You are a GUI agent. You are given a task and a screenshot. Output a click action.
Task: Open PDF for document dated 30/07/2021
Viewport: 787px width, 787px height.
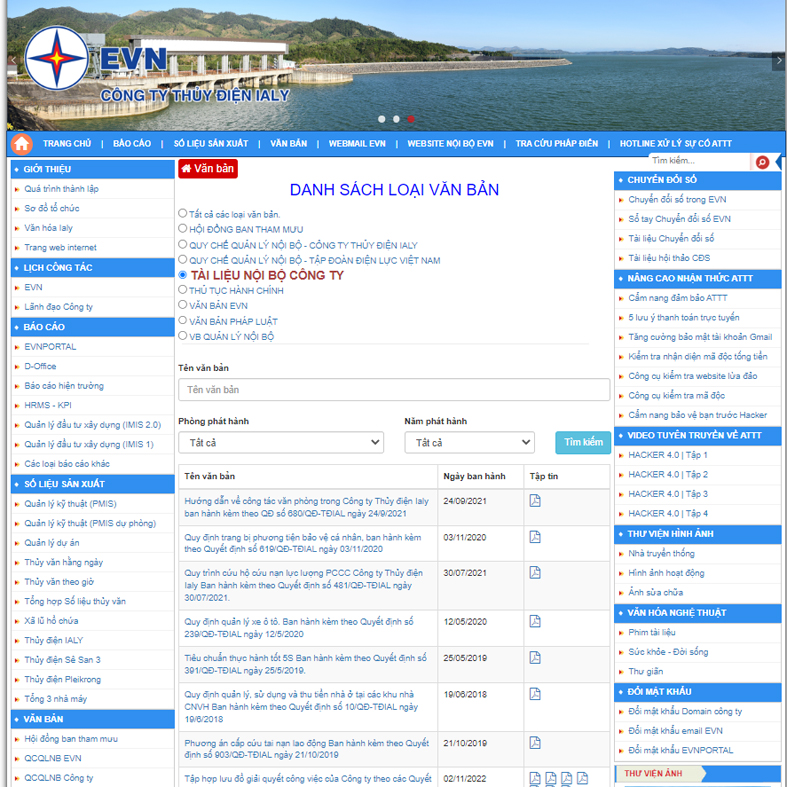coord(535,572)
